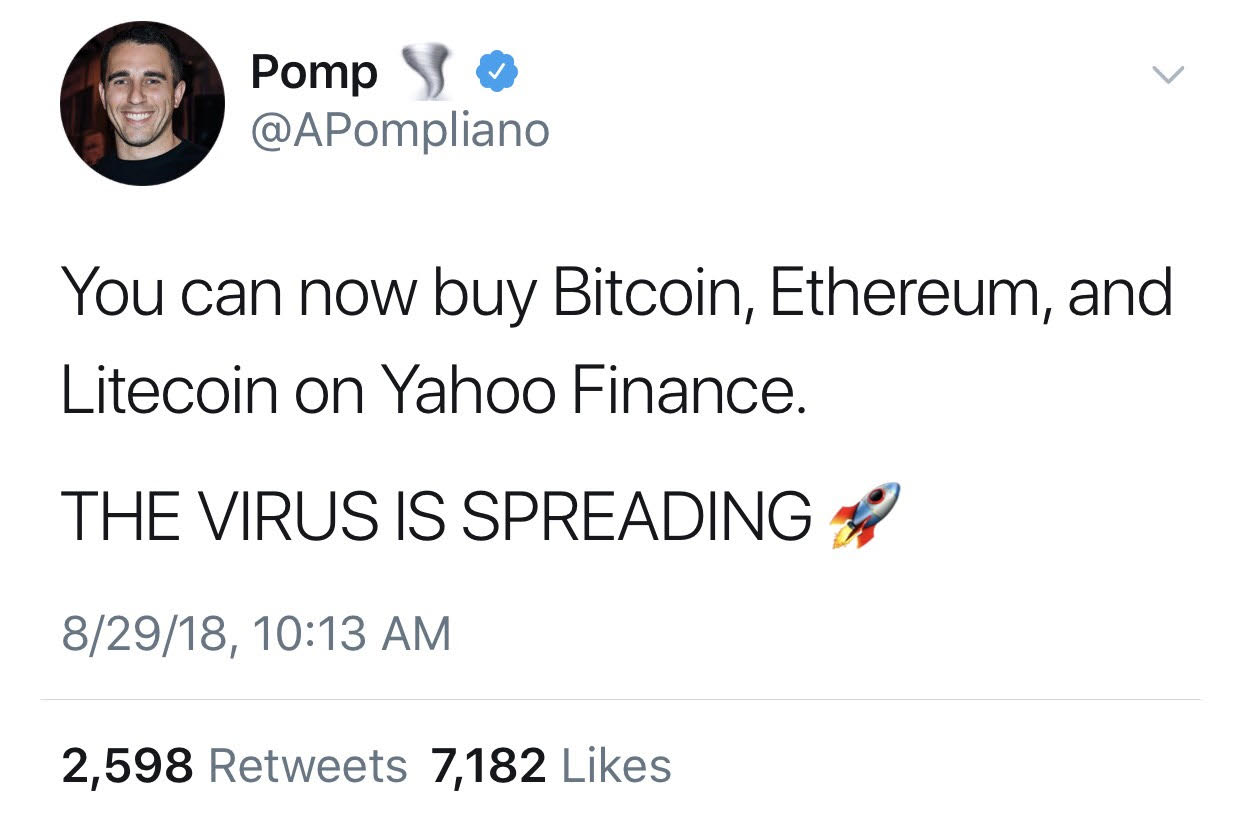Click the blue verified badge
Screen dimensions: 1241x822
495,72
